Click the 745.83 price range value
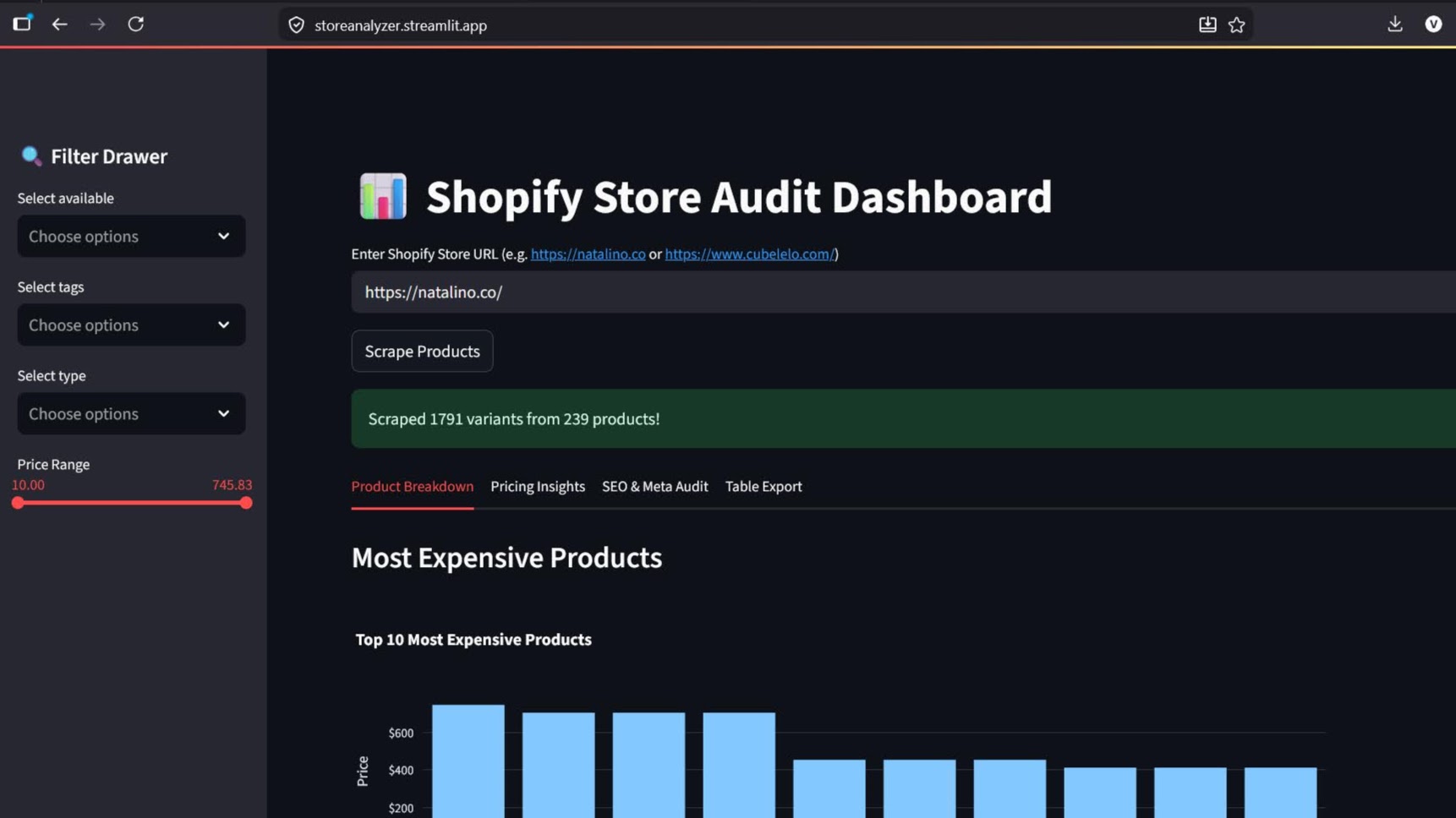Screen dimensions: 1456x818 point(232,485)
